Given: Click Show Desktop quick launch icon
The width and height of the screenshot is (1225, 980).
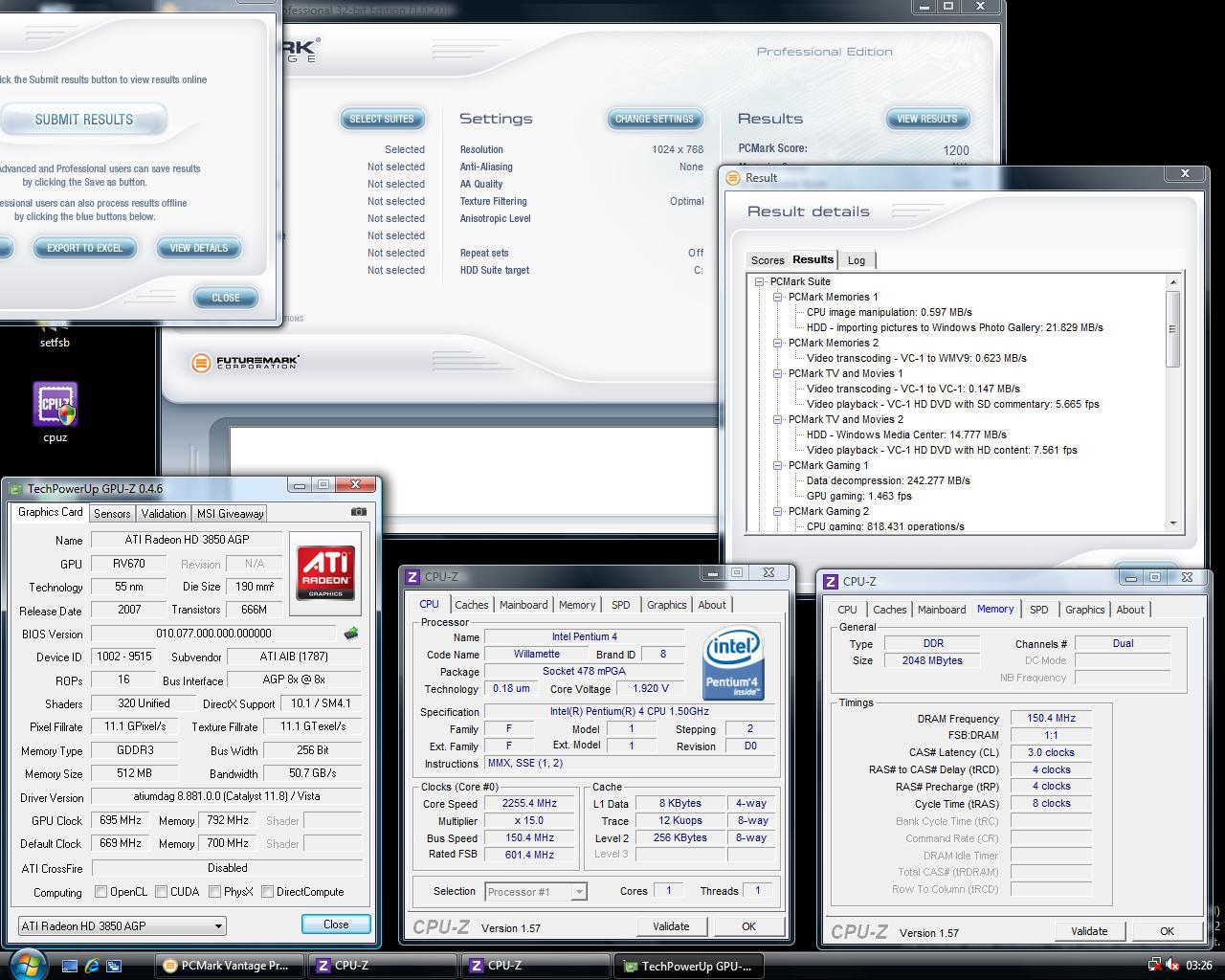Looking at the screenshot, I should click(x=69, y=966).
